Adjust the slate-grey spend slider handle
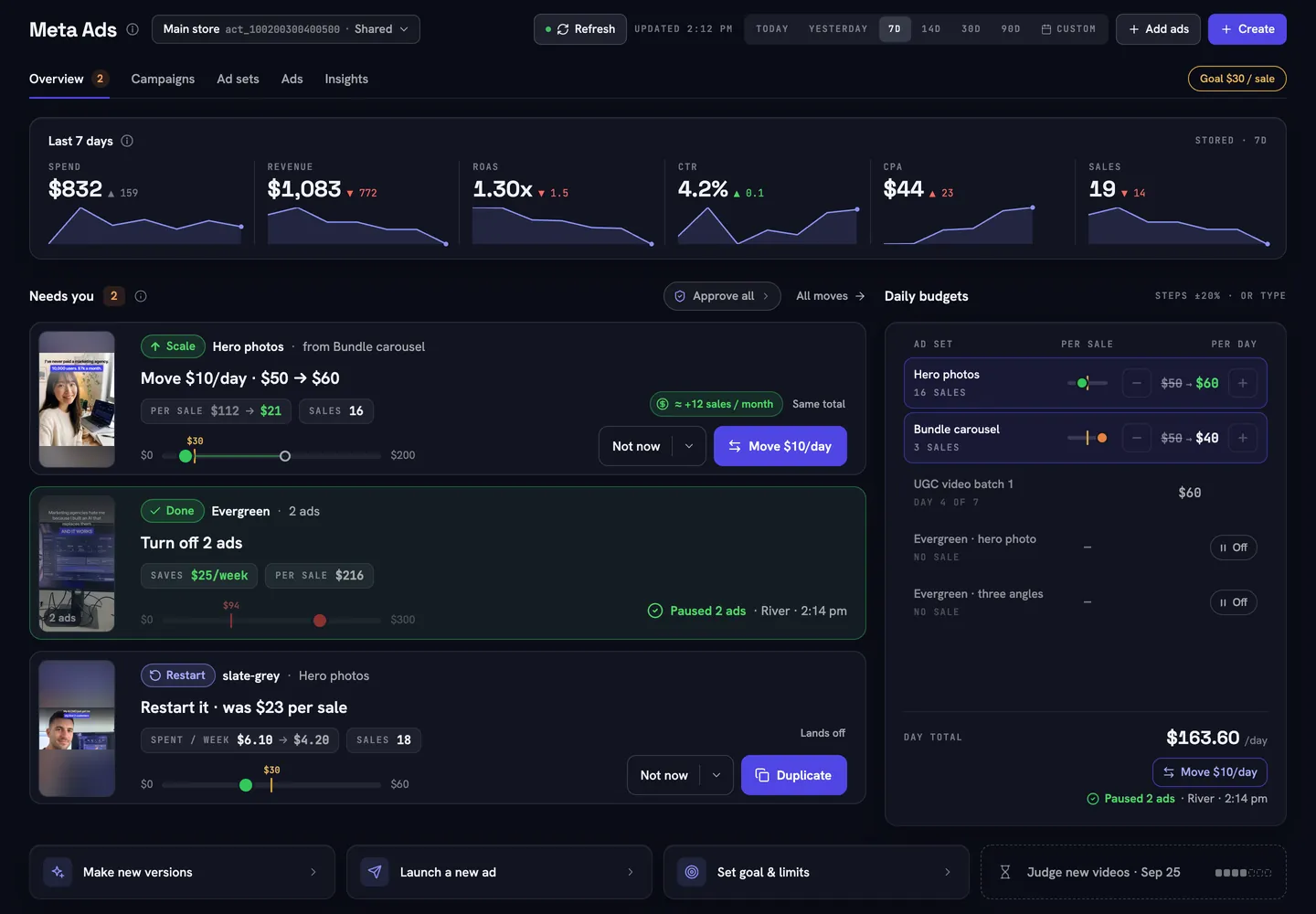Screen dimensions: 1316x914 coord(246,785)
